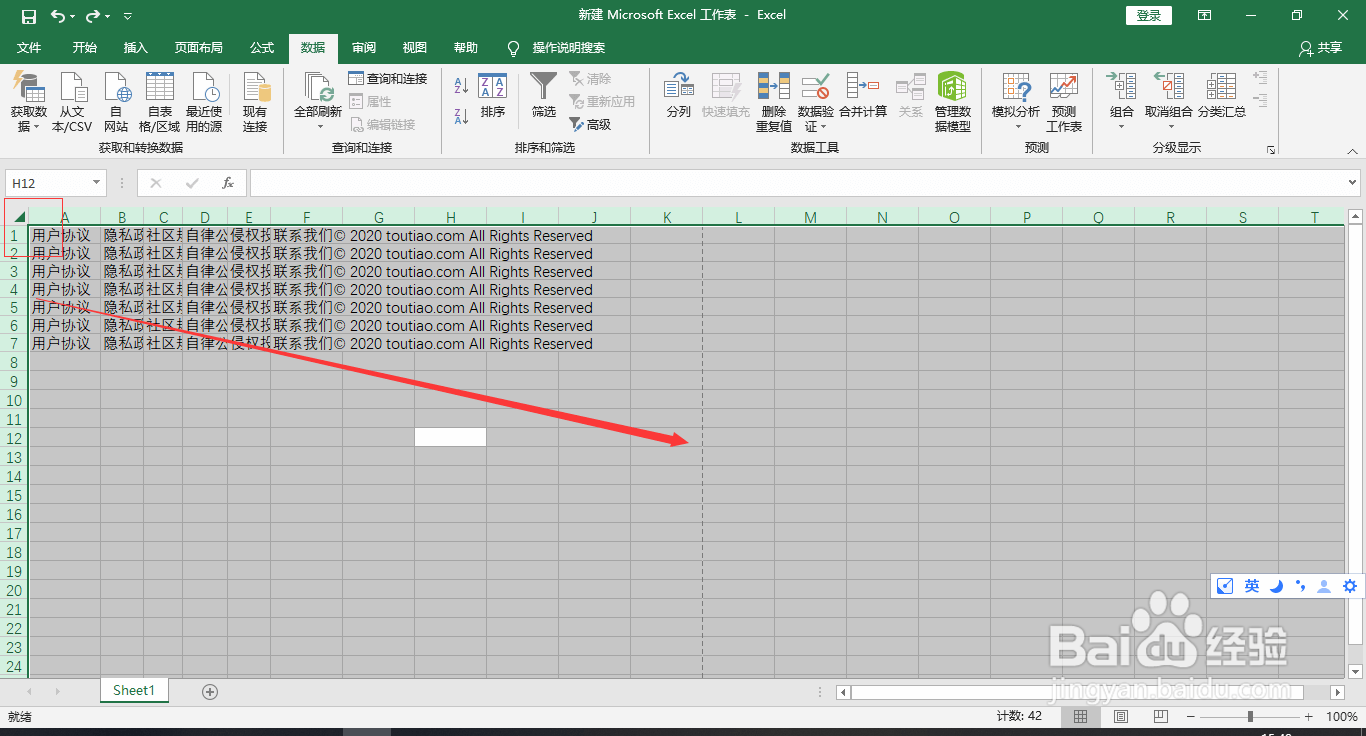The width and height of the screenshot is (1366, 736).
Task: Expand the formula bar
Action: 1353,183
